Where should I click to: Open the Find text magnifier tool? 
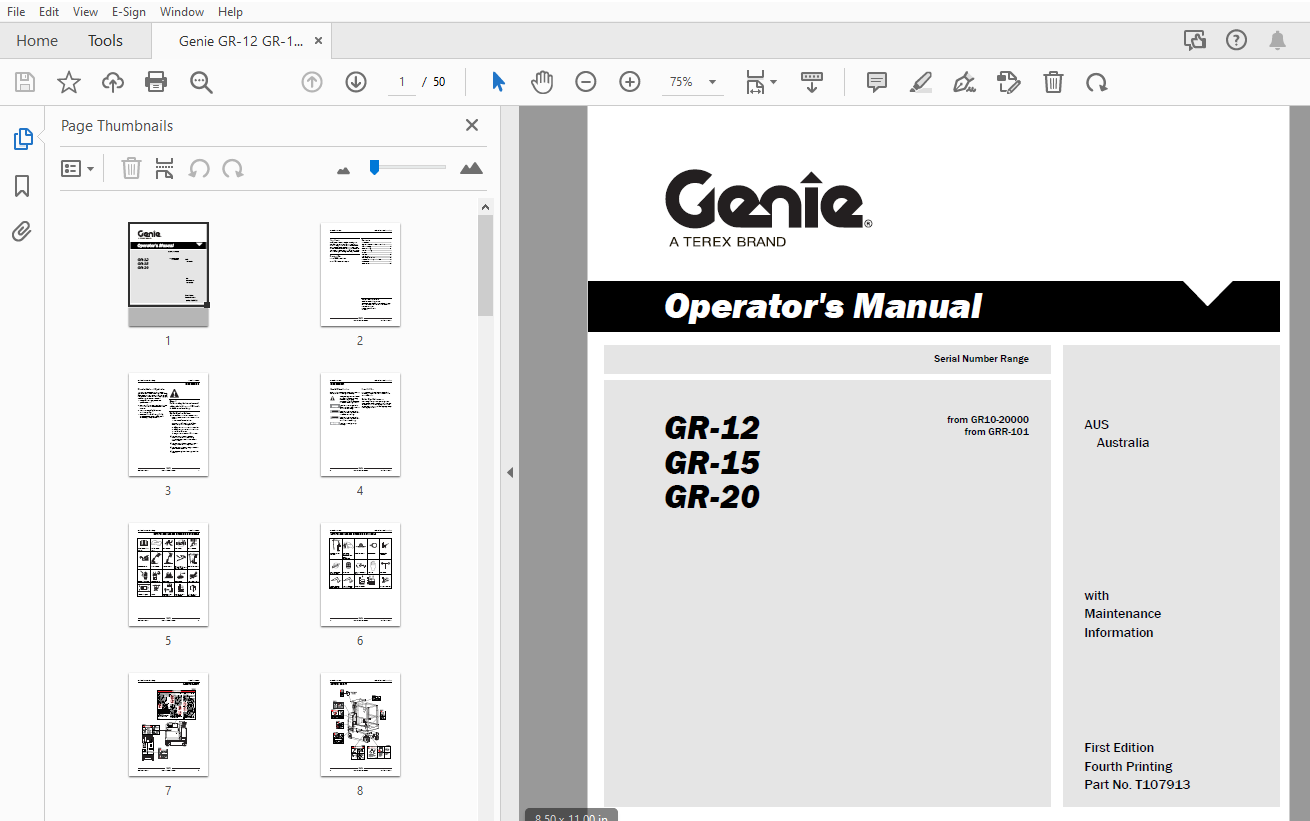point(201,82)
